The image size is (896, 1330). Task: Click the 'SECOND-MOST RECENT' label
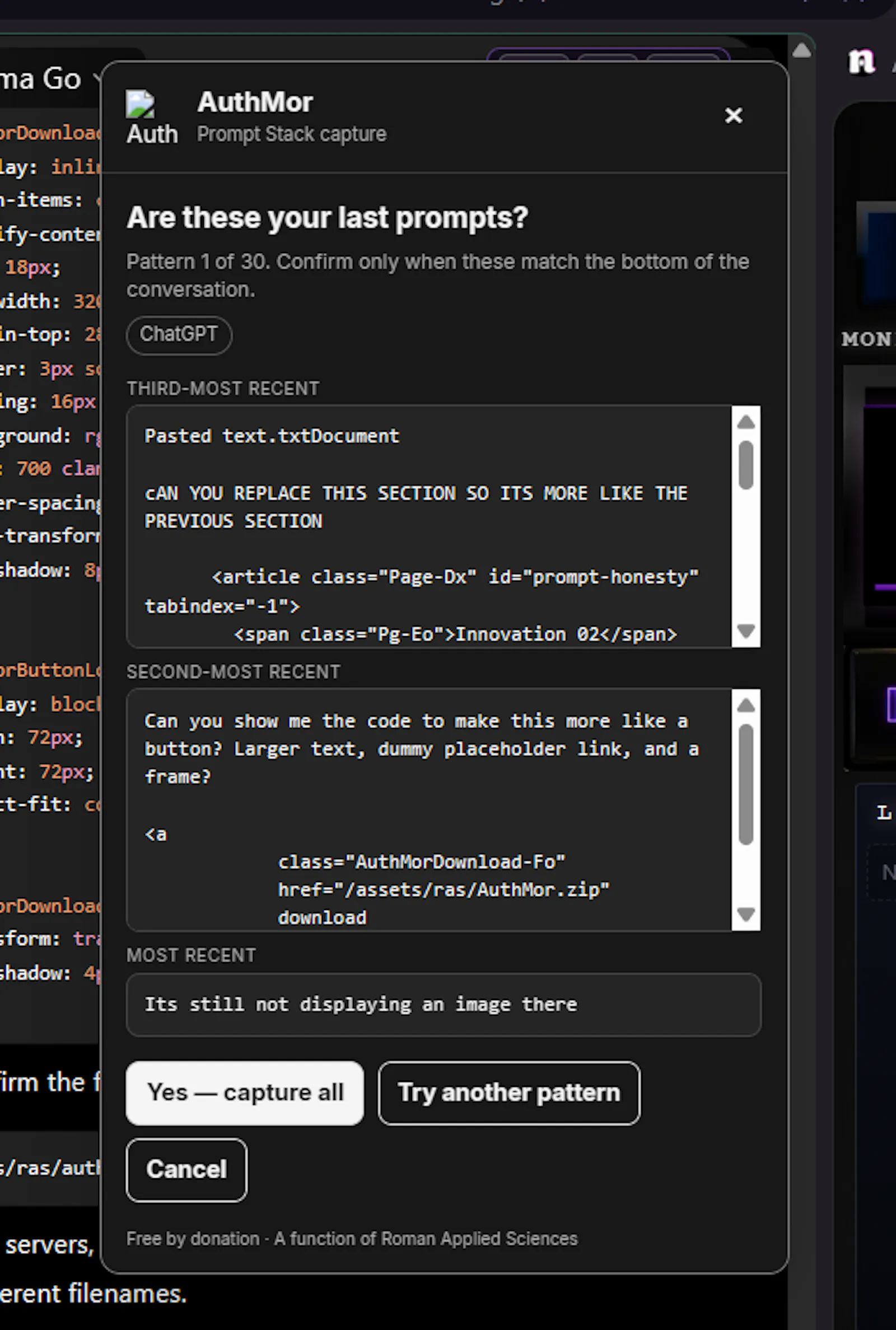pos(233,672)
